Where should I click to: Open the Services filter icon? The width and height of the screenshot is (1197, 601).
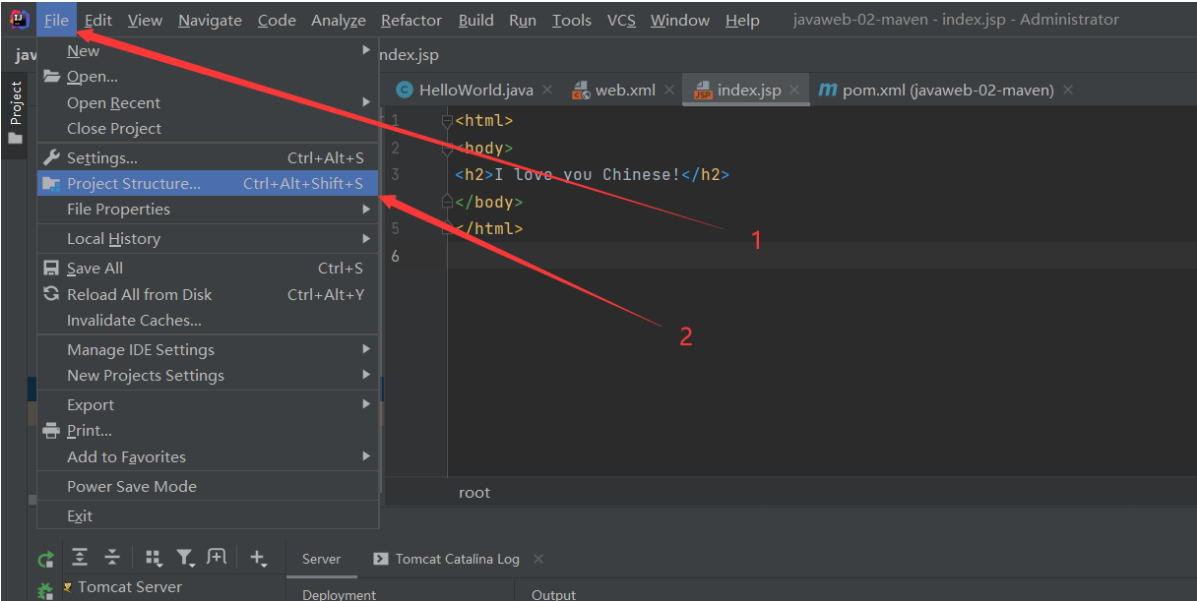click(x=186, y=558)
